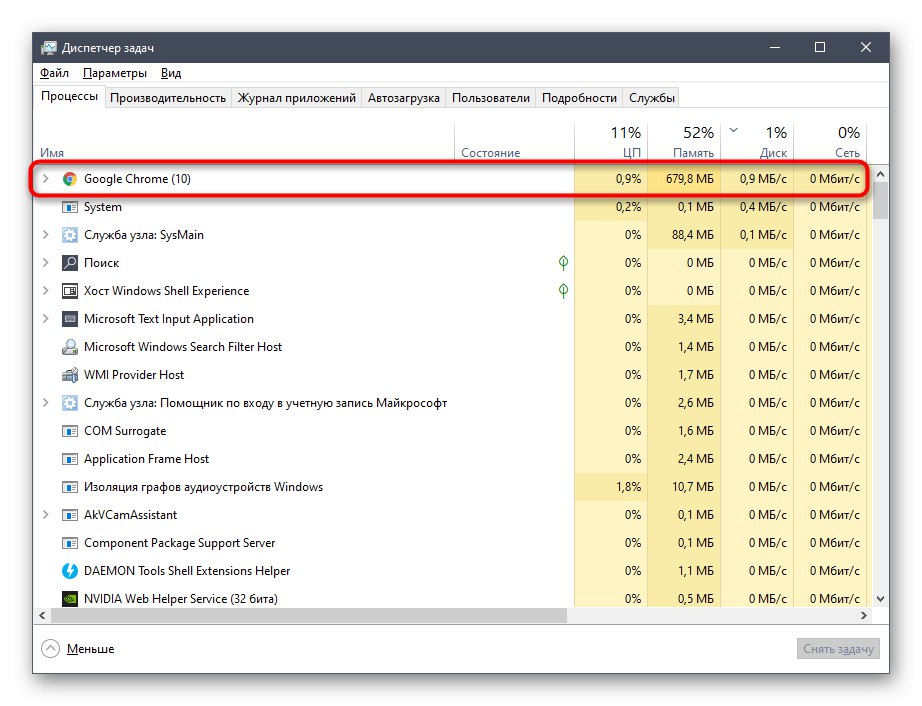922x706 pixels.
Task: Open the Параметры menu
Action: pyautogui.click(x=115, y=73)
